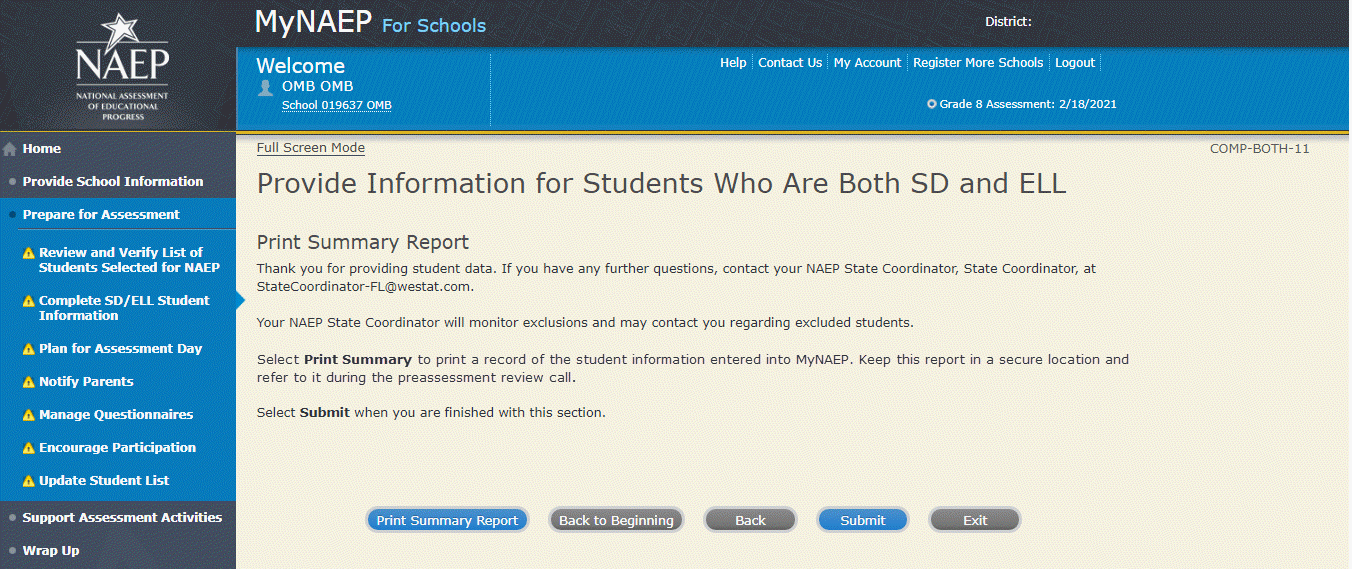
Task: Switch to Full Screen Mode
Action: 311,148
